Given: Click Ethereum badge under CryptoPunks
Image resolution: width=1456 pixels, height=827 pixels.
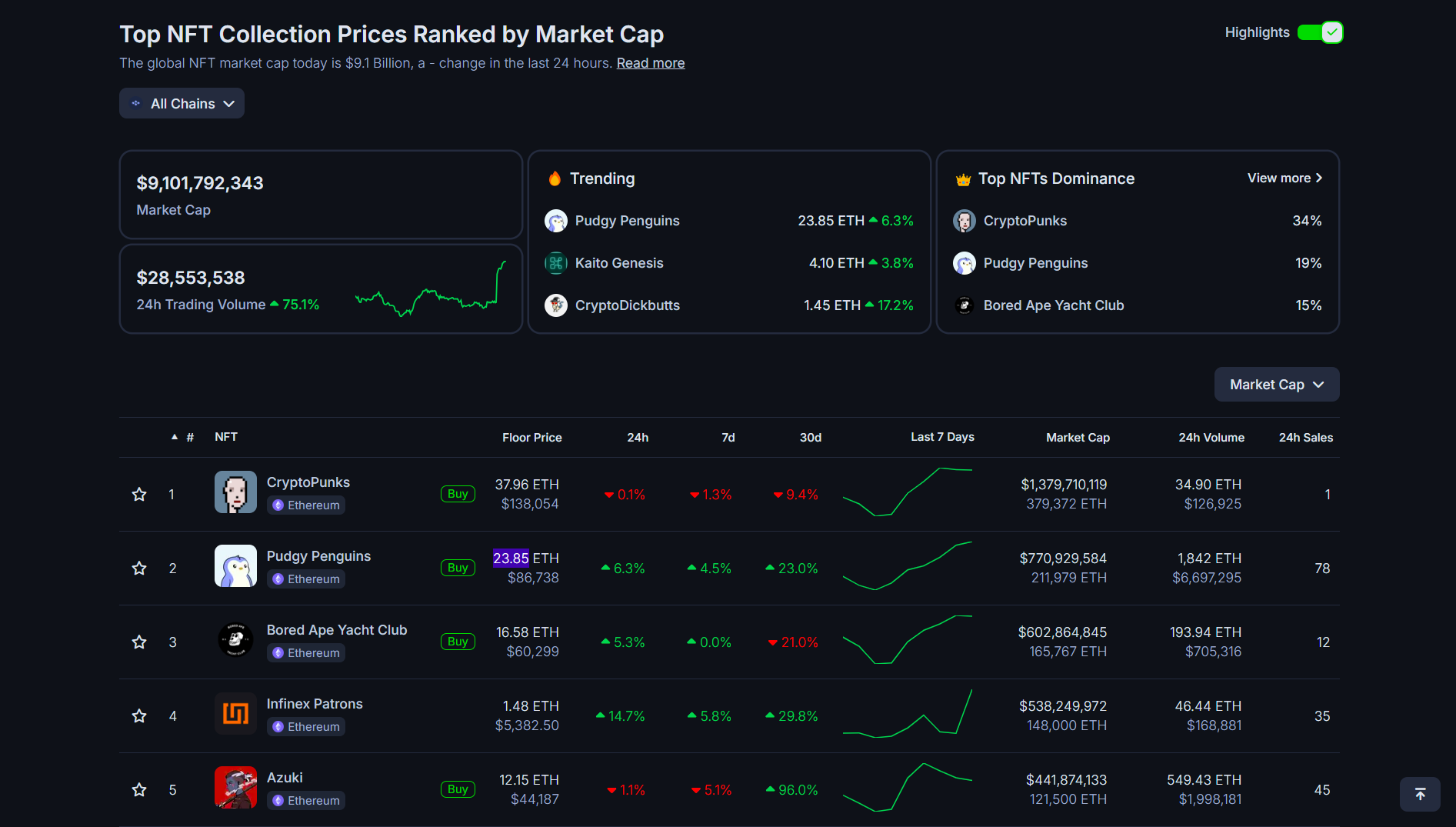Looking at the screenshot, I should [306, 505].
